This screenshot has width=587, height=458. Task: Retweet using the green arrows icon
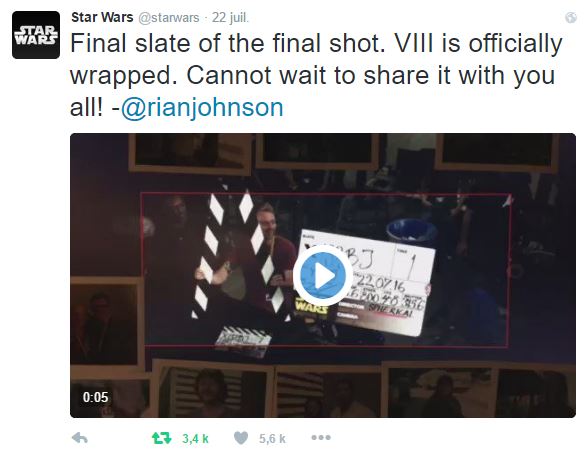(161, 437)
